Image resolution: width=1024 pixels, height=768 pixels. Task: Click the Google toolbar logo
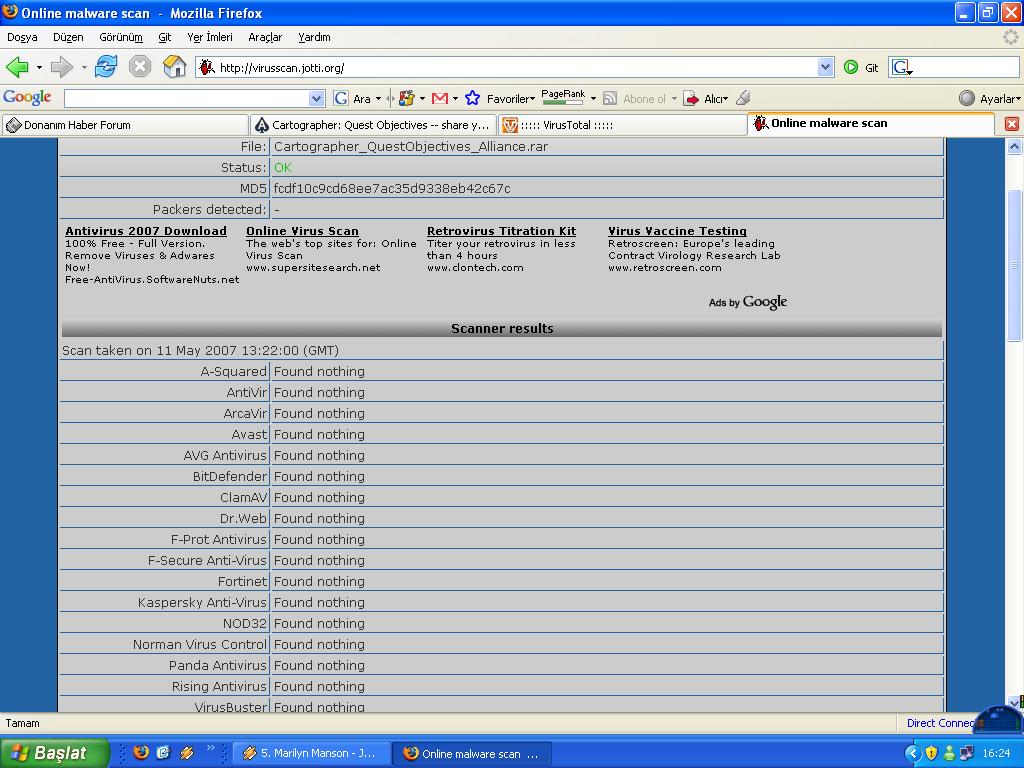(27, 97)
